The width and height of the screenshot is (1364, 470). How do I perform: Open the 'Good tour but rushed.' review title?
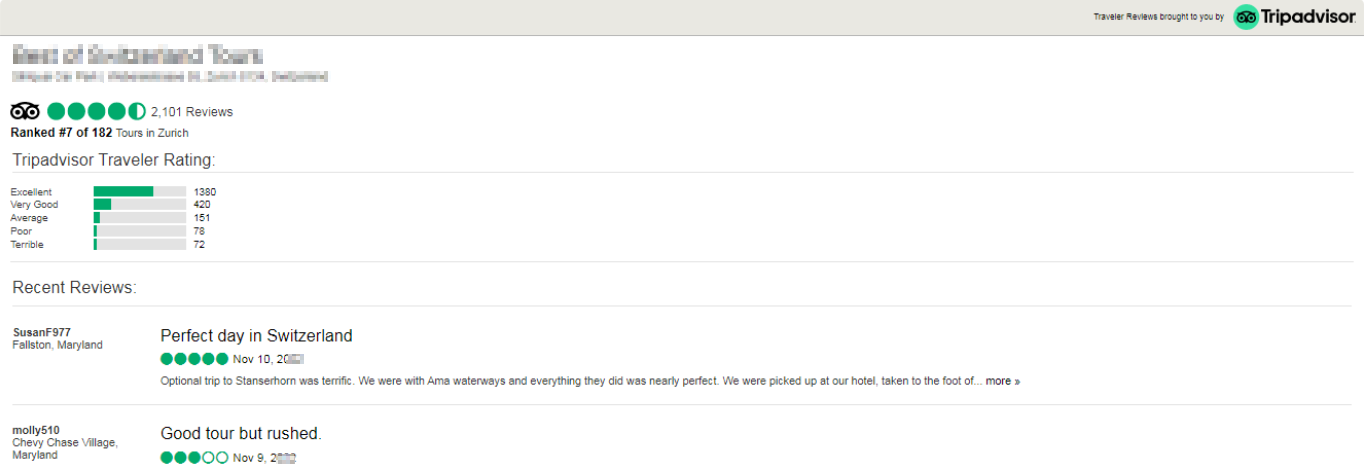tap(241, 434)
